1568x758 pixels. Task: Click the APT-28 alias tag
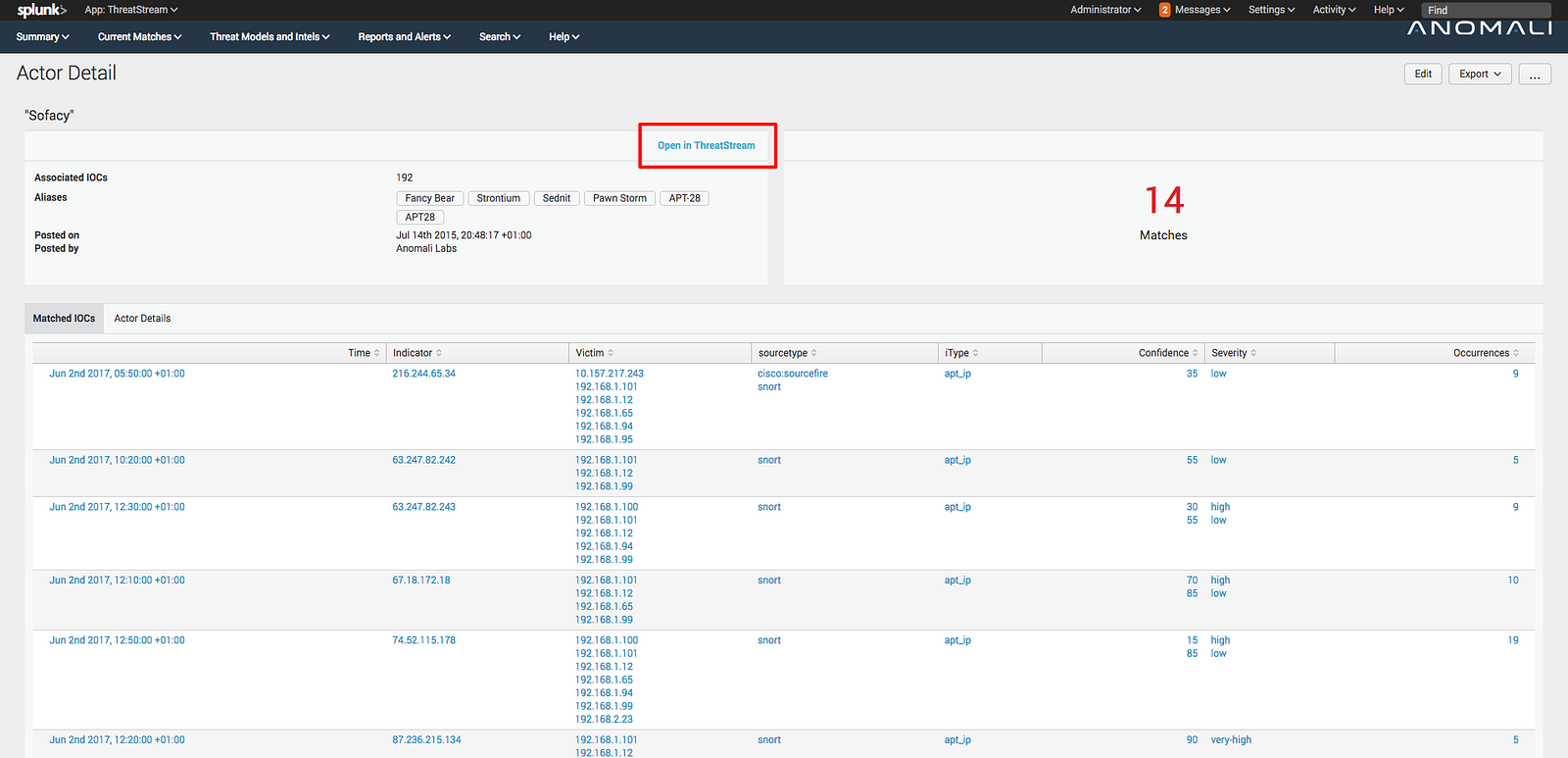tap(684, 198)
